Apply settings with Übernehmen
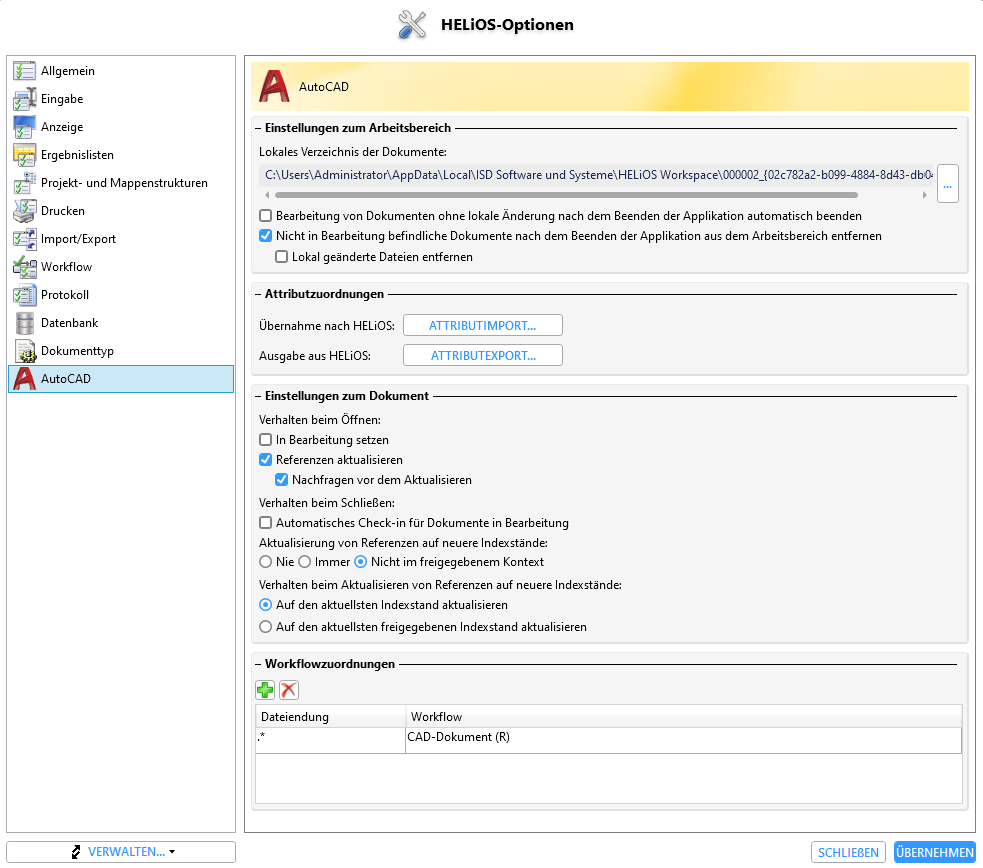This screenshot has width=983, height=868. point(935,852)
